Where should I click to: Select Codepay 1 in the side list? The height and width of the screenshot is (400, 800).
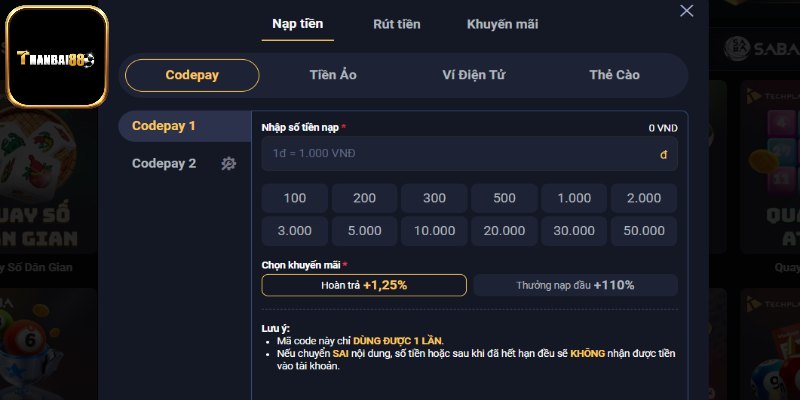coord(185,126)
